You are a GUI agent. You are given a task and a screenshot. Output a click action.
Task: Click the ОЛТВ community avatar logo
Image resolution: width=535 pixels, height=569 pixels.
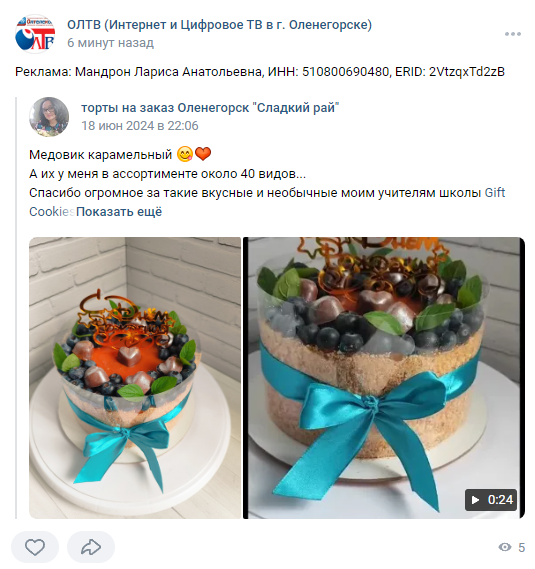[35, 34]
